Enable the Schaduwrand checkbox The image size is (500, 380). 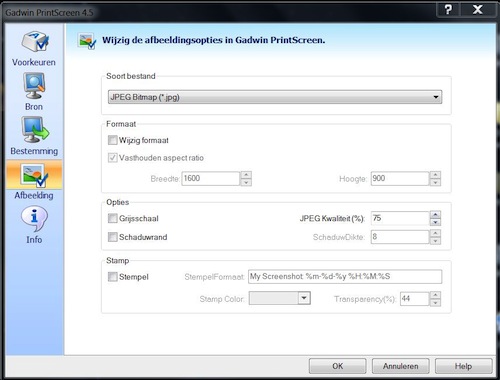113,237
